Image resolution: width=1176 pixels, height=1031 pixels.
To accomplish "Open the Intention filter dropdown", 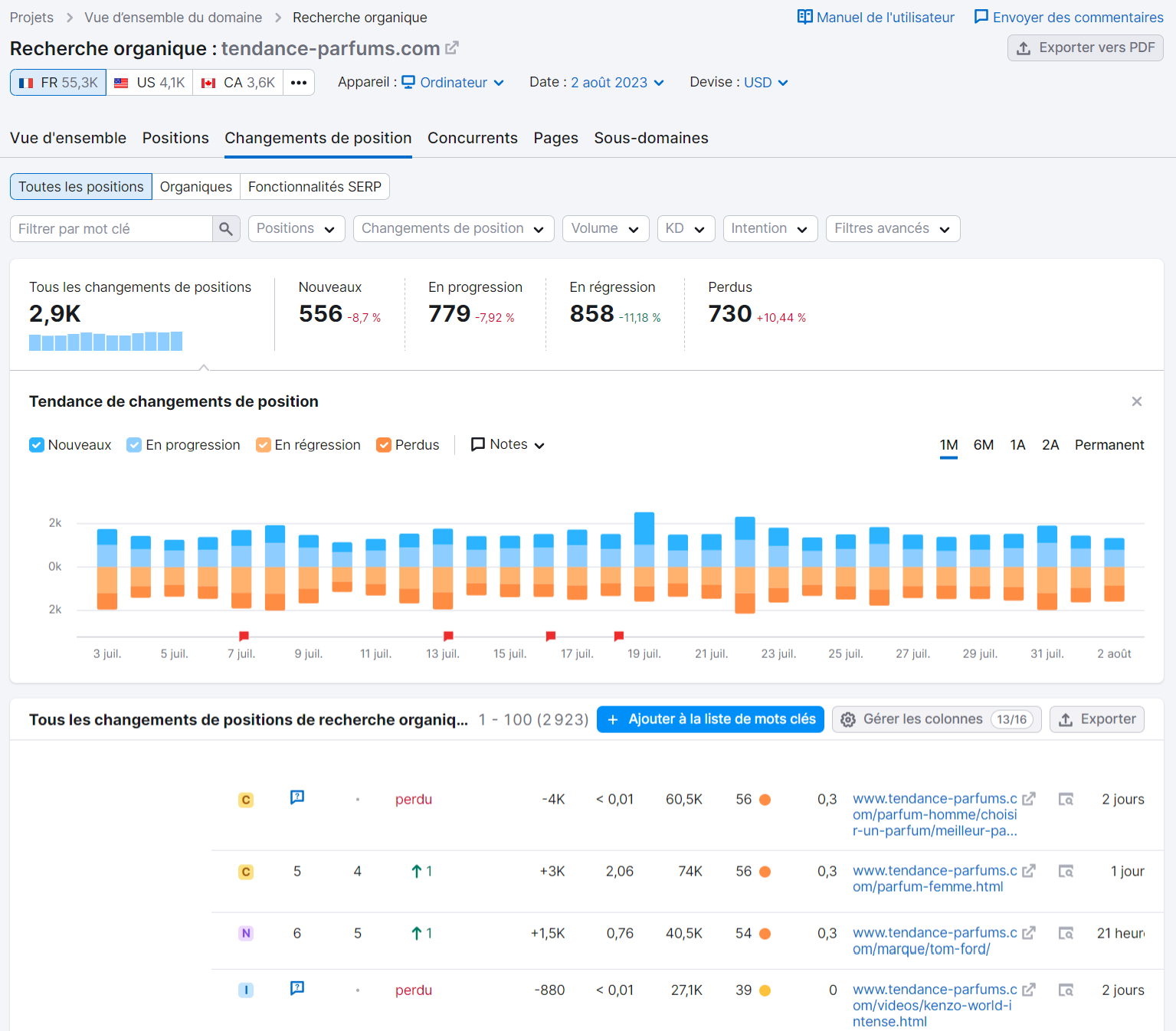I will pyautogui.click(x=770, y=228).
